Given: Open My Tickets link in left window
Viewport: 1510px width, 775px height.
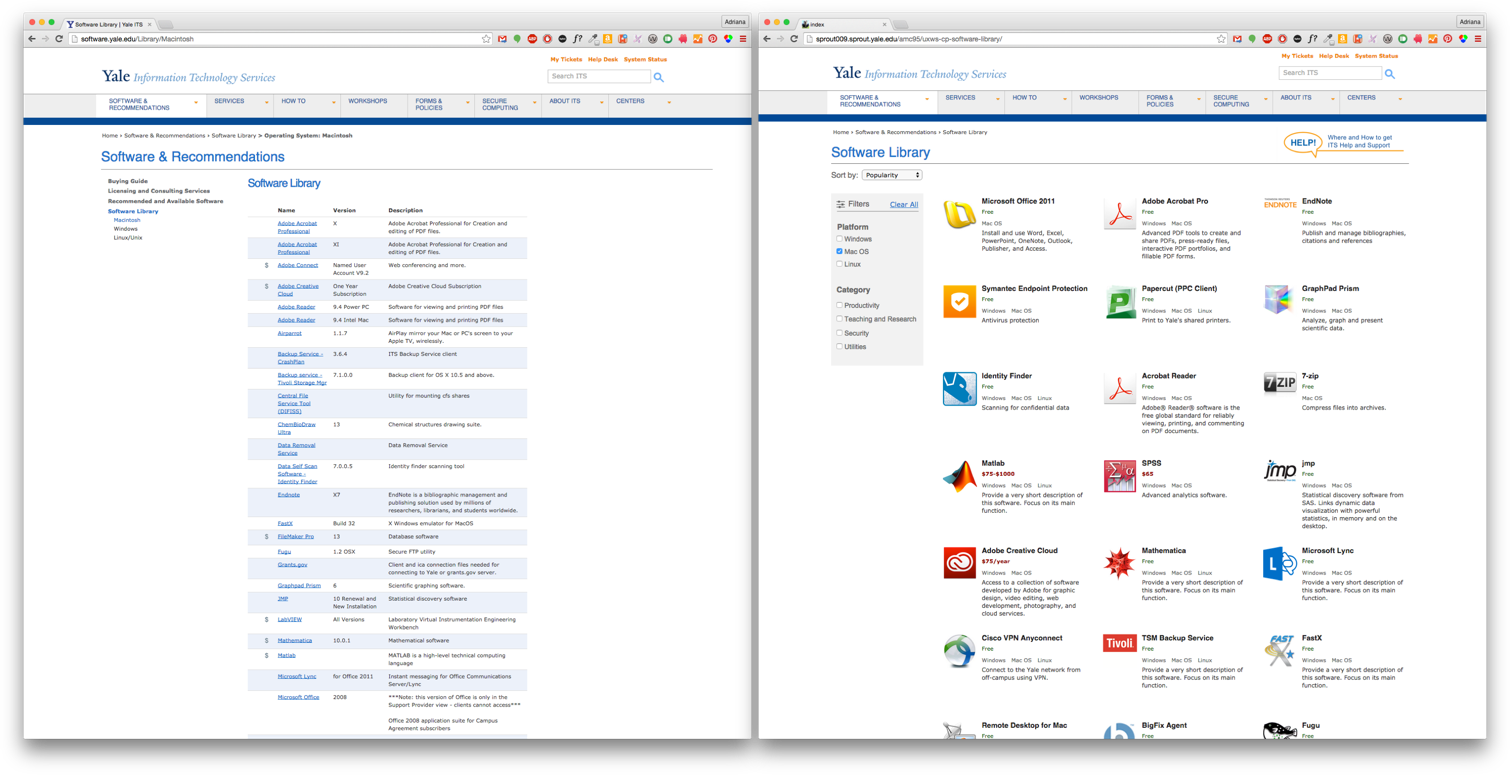Looking at the screenshot, I should pyautogui.click(x=566, y=60).
